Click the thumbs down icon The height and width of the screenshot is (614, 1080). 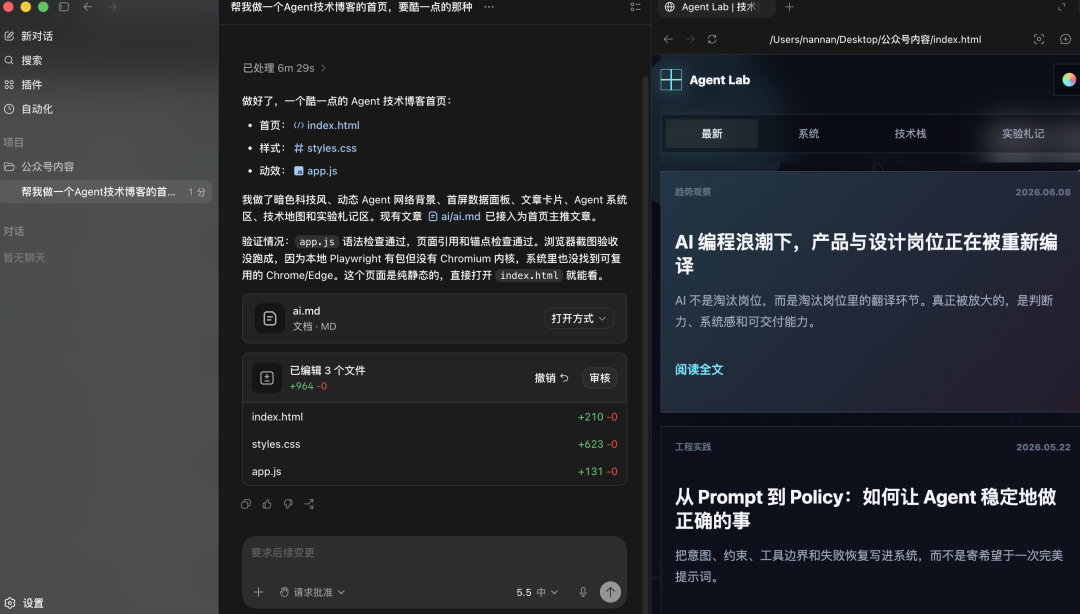click(x=289, y=504)
